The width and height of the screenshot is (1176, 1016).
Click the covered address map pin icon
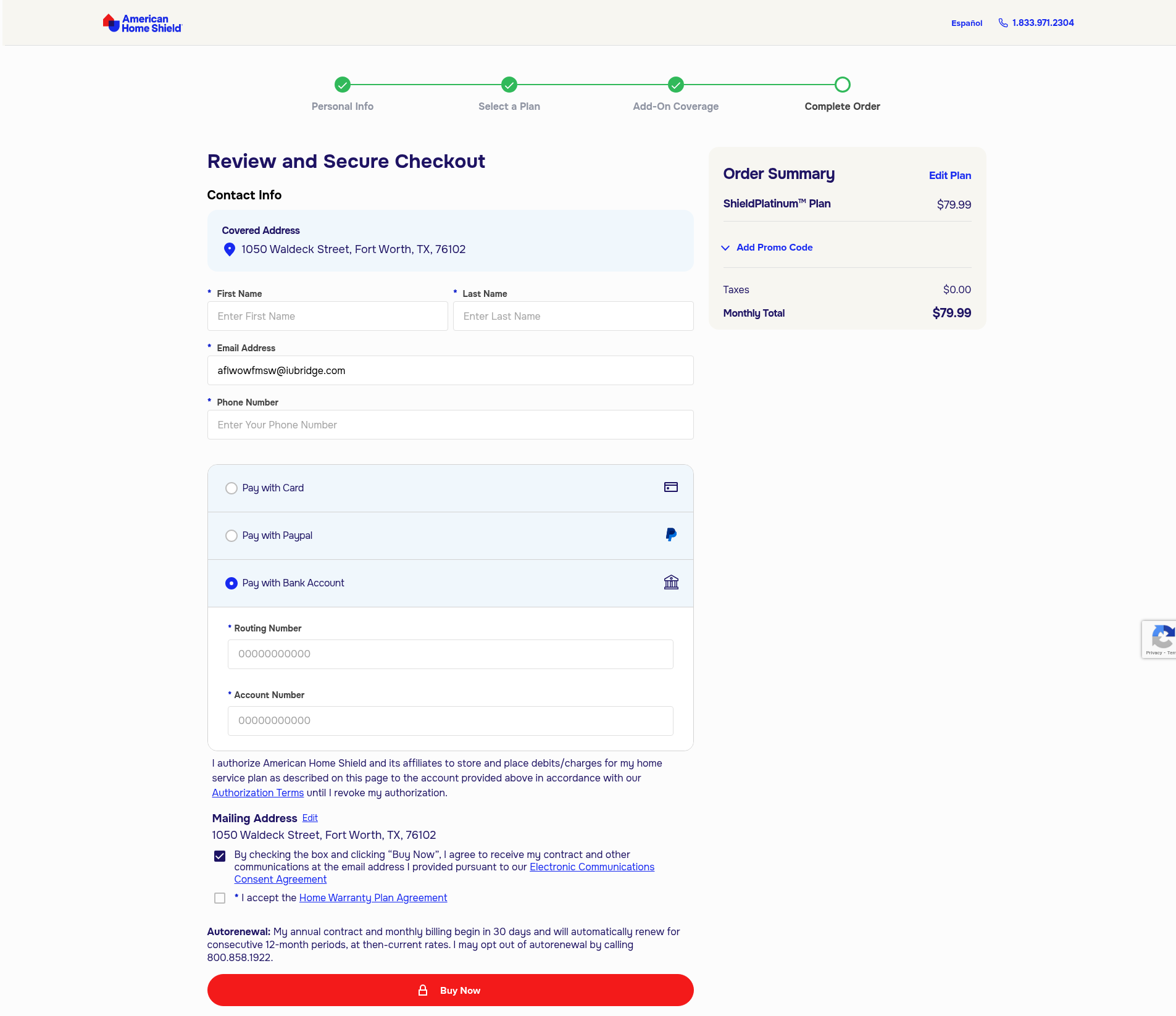click(x=229, y=249)
